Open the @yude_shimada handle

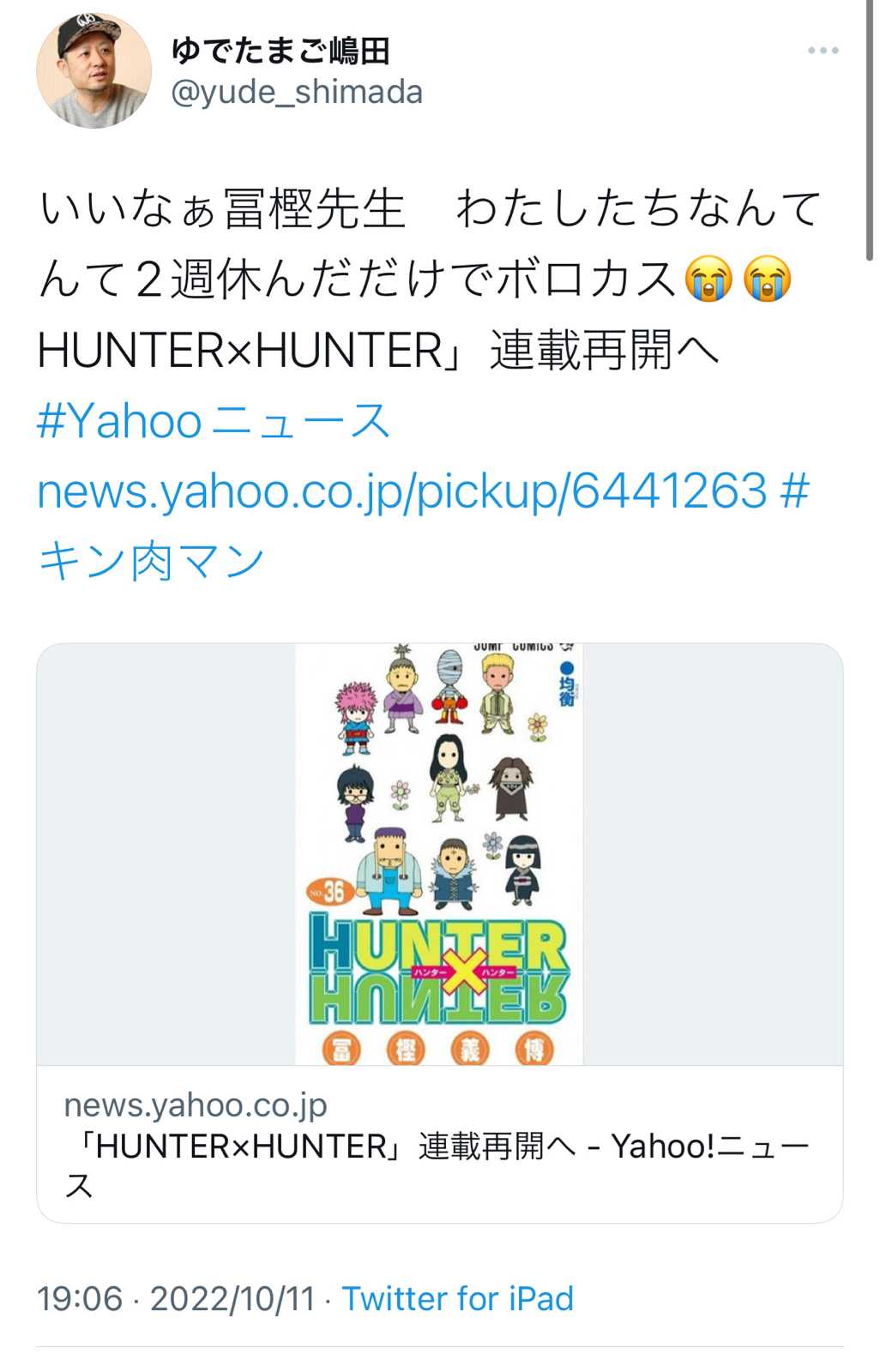coord(297,92)
